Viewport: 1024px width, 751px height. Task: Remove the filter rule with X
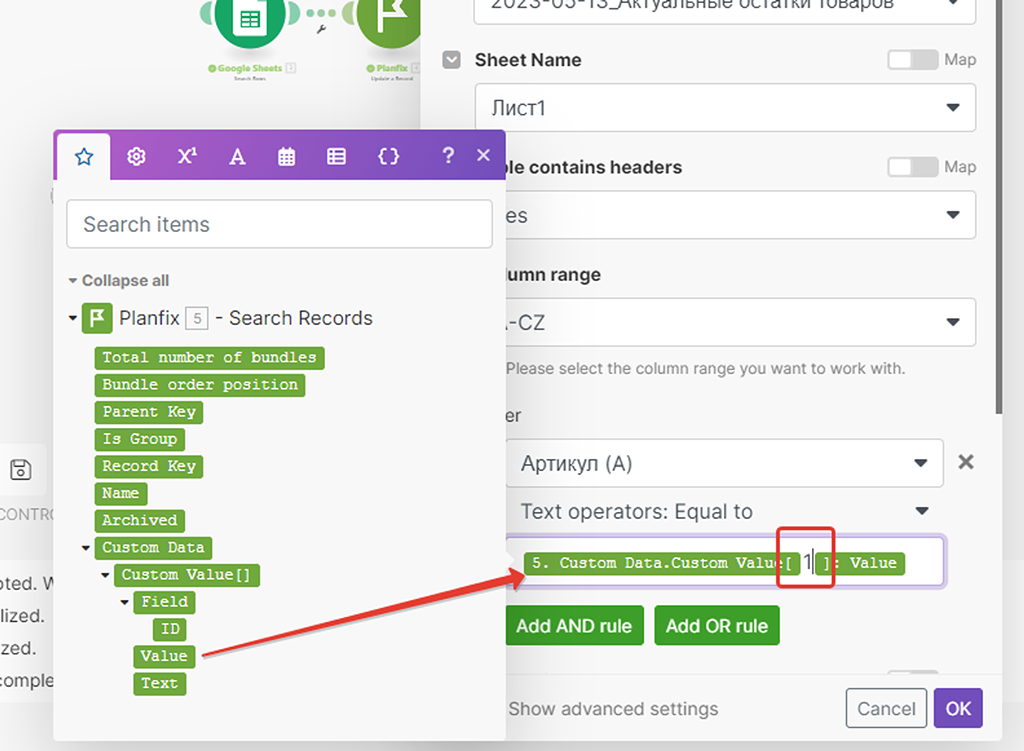click(965, 462)
